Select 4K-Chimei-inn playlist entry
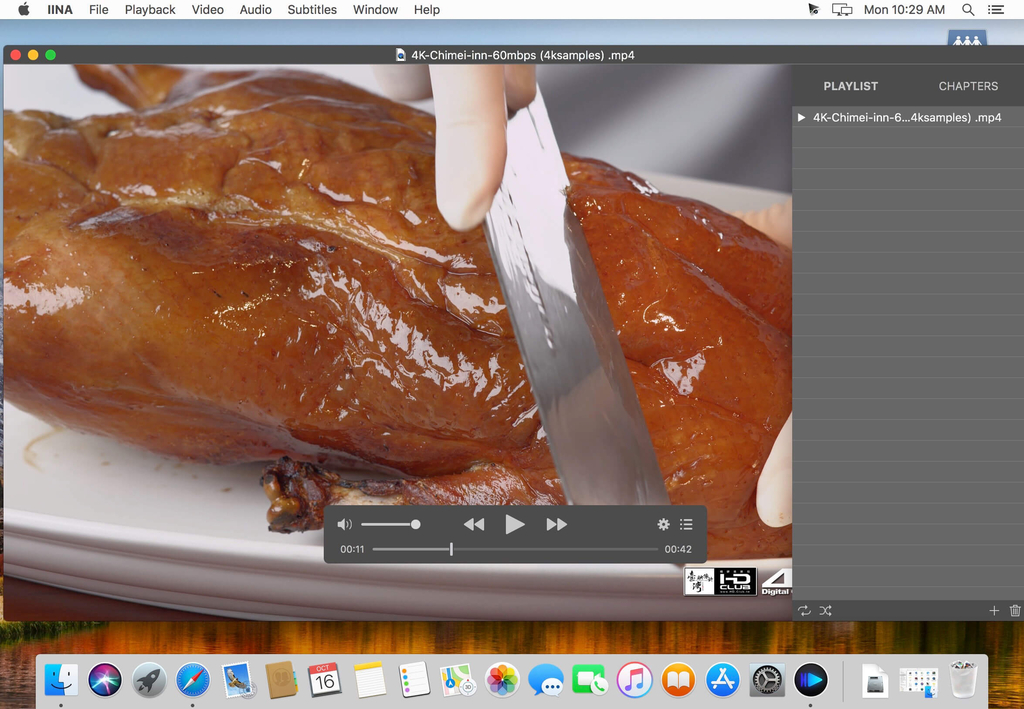The image size is (1024, 709). 906,118
